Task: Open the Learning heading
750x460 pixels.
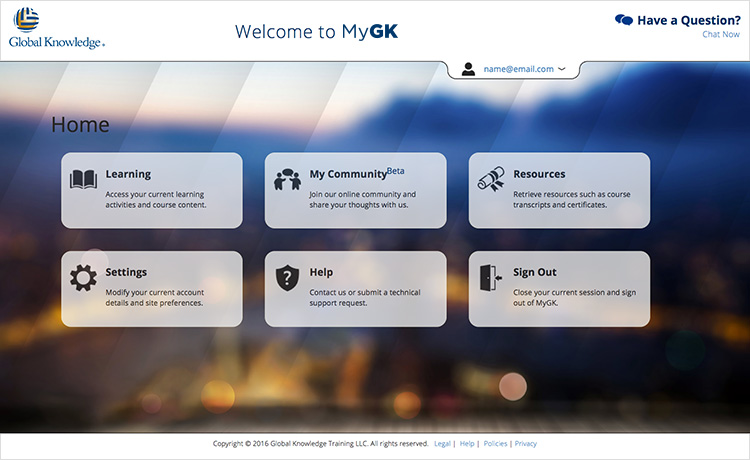Action: [x=128, y=174]
